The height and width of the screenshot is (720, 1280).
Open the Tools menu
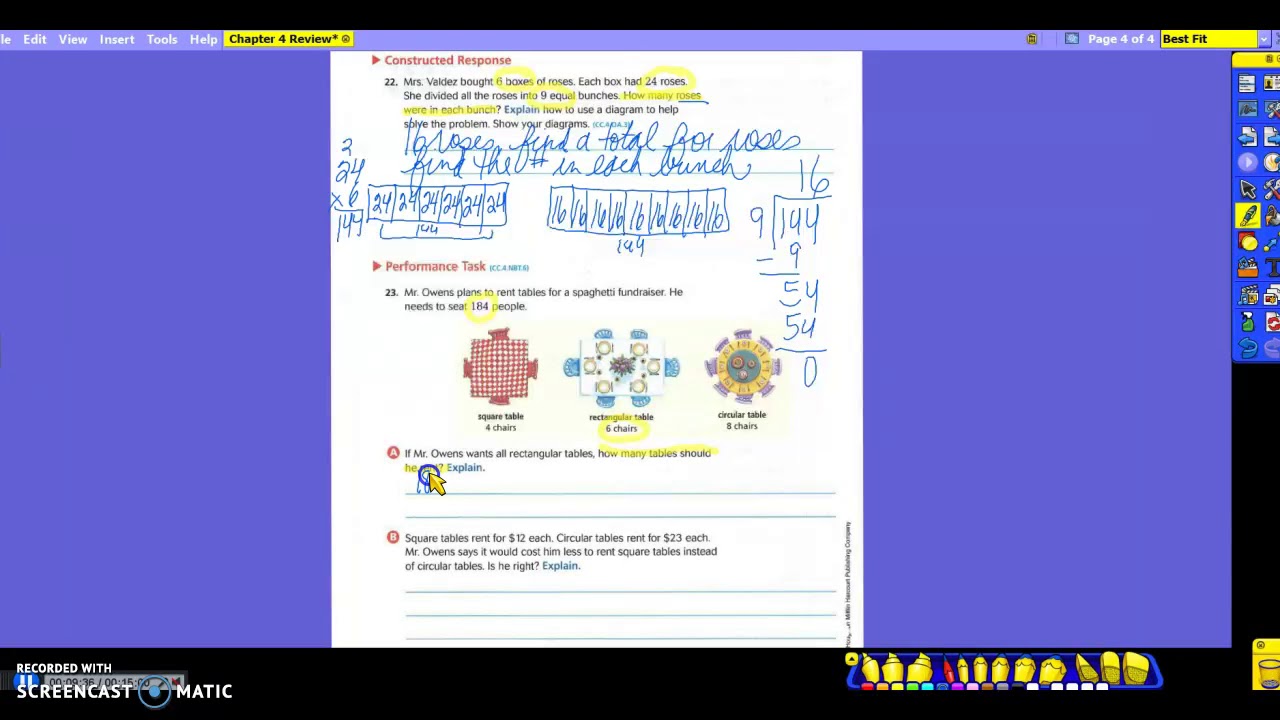pos(162,39)
